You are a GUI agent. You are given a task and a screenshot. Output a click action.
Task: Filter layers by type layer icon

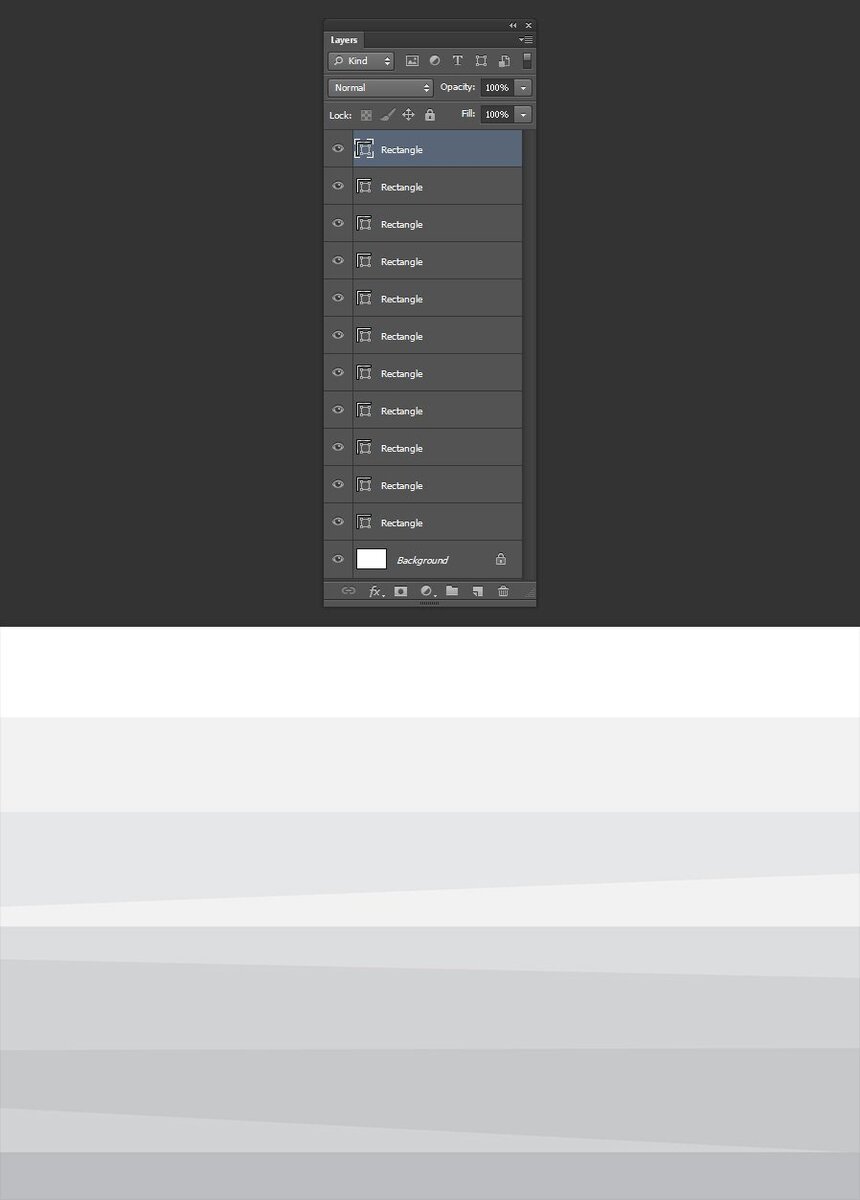click(x=458, y=61)
